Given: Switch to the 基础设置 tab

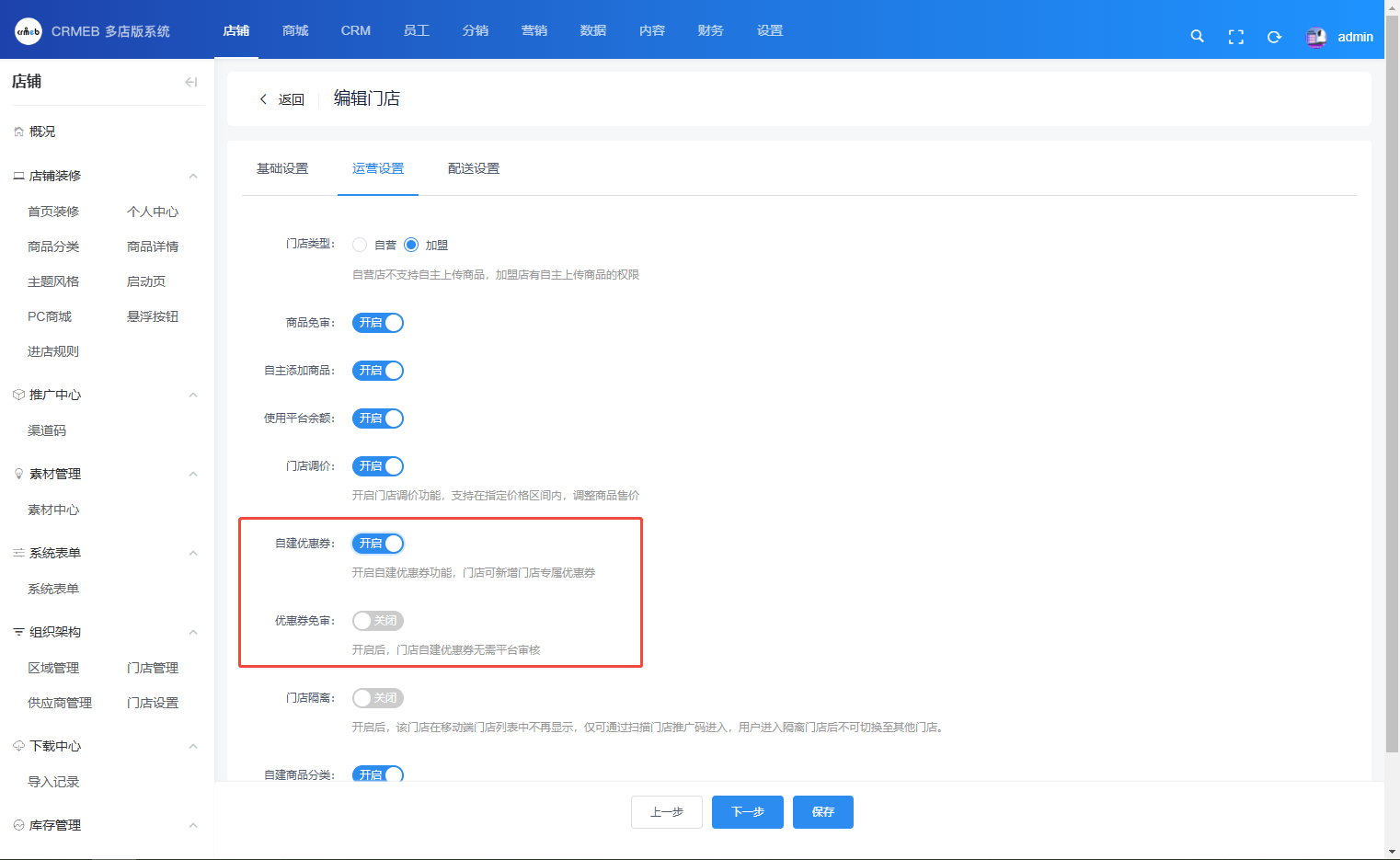Looking at the screenshot, I should (x=282, y=168).
